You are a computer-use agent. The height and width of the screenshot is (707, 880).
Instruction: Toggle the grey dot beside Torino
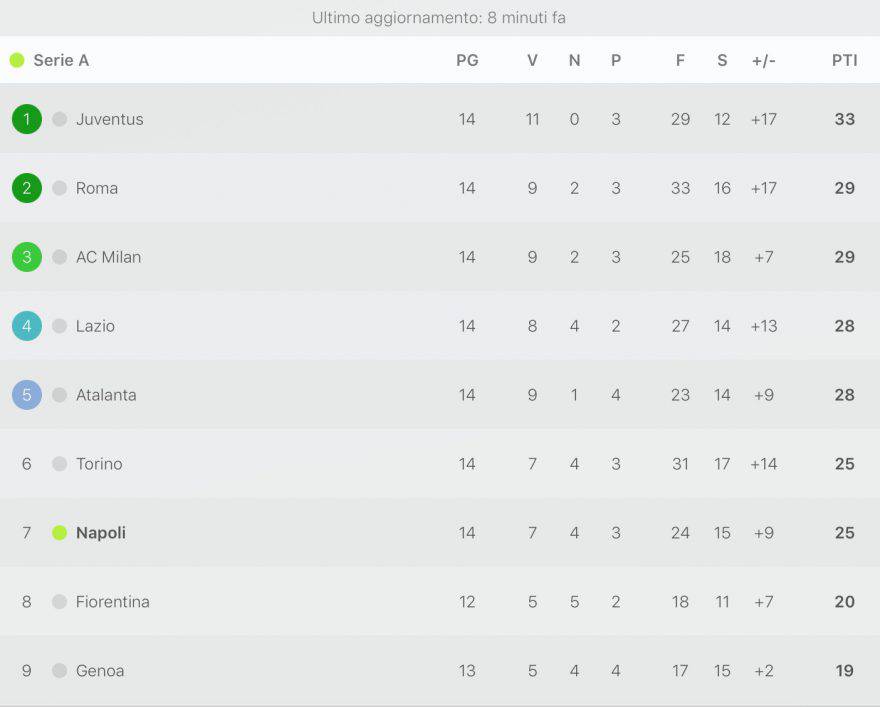click(x=59, y=463)
